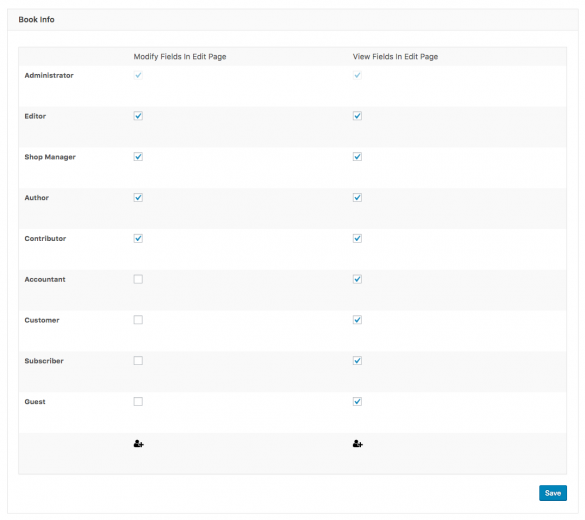
Task: Uncheck Contributor's View Fields checkbox
Action: tap(357, 238)
